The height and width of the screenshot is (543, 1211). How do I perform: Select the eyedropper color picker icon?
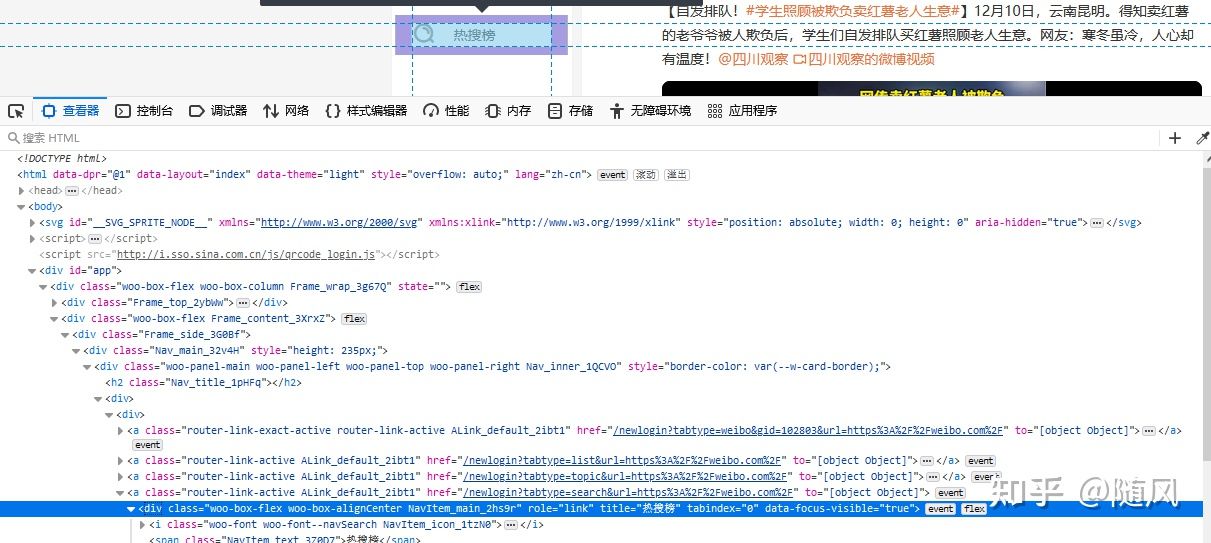point(1202,138)
